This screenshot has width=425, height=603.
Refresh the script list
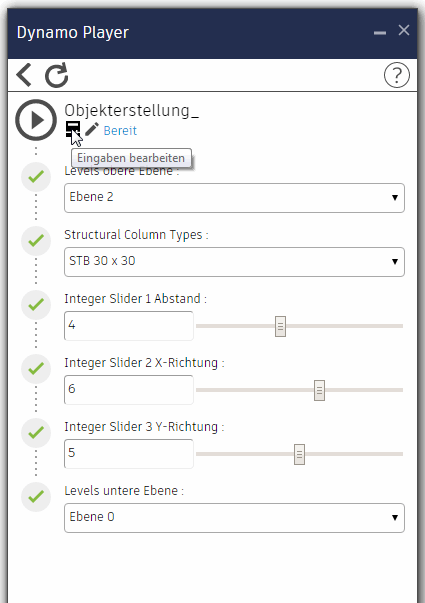pyautogui.click(x=57, y=75)
